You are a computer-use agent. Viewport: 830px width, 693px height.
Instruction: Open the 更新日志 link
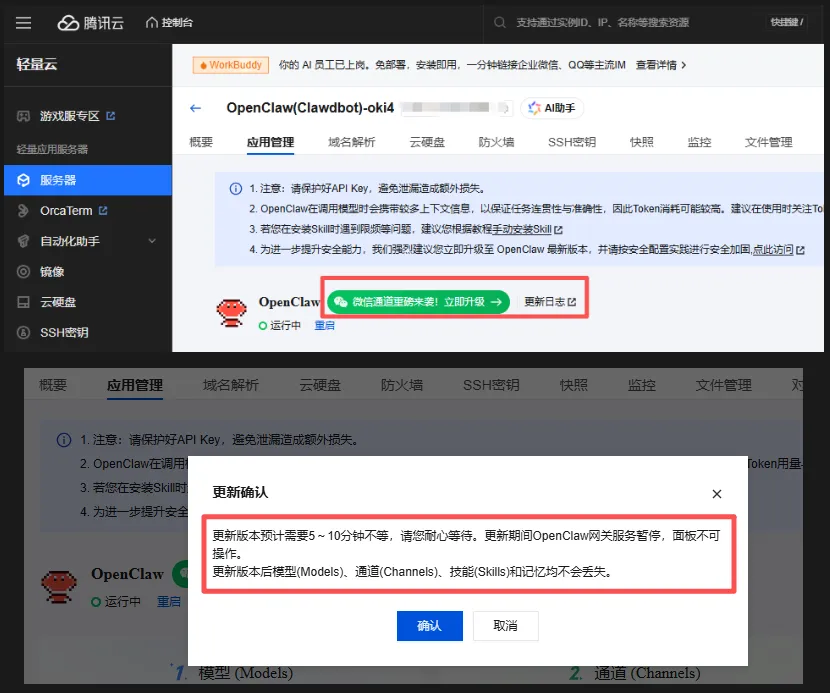pyautogui.click(x=550, y=302)
